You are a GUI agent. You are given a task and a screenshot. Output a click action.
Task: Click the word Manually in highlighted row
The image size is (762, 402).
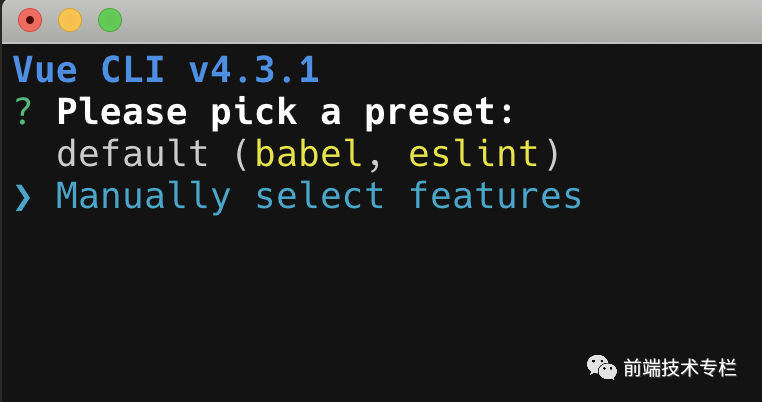(x=143, y=197)
